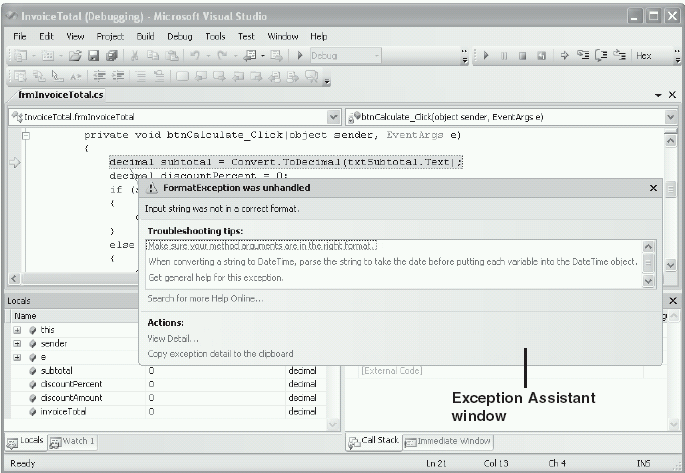The image size is (685, 473).
Task: Open the Debug solution configuration dropdown
Action: pyautogui.click(x=376, y=55)
